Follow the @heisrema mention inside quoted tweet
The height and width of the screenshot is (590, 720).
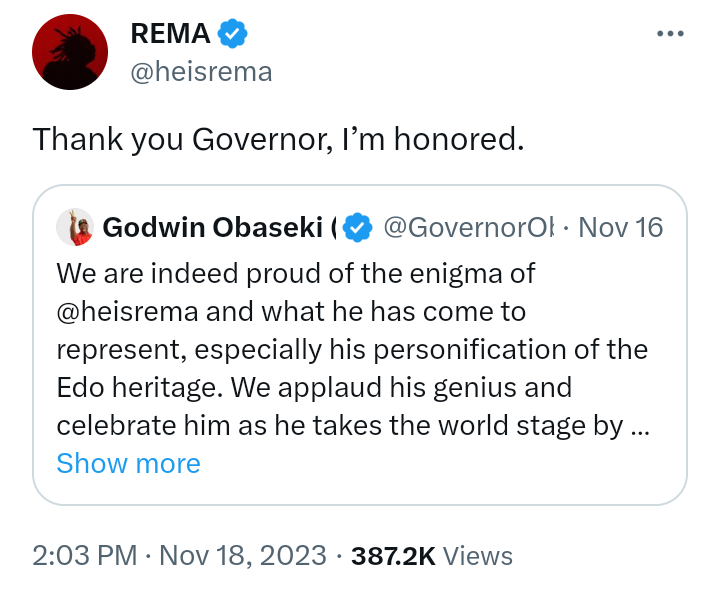tap(126, 311)
